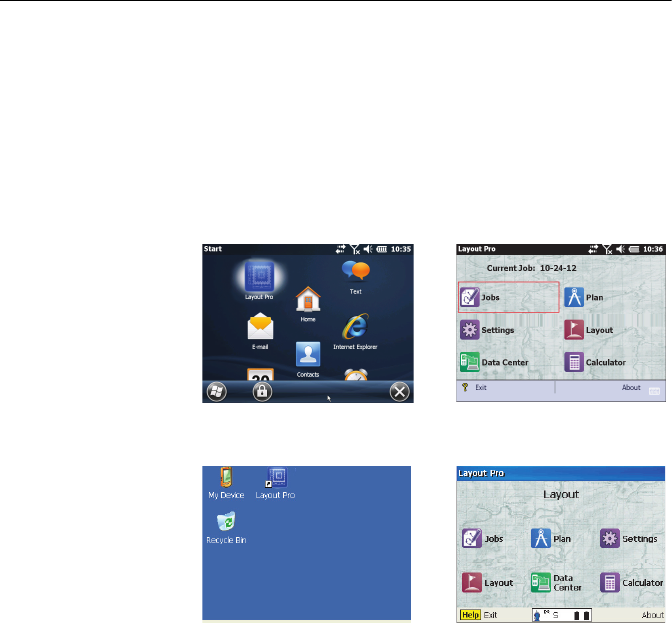672x623 pixels.
Task: Tap the keyboard icon beside About
Action: click(654, 391)
